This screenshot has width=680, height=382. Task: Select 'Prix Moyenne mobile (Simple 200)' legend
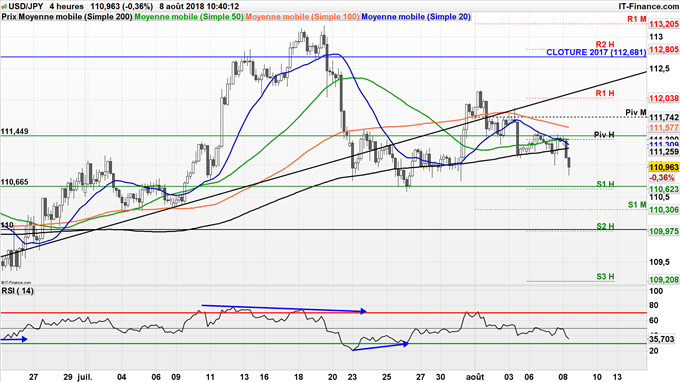(x=67, y=17)
